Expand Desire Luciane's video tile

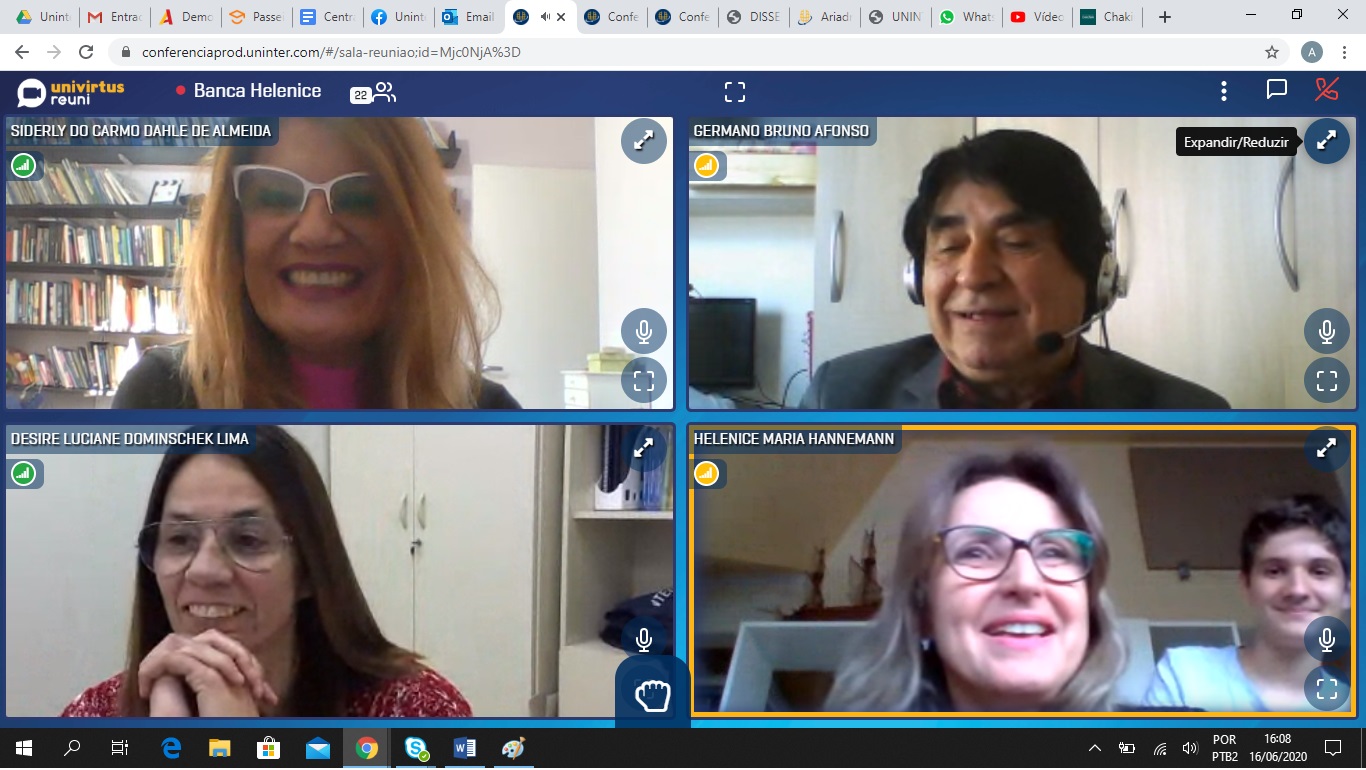point(643,449)
